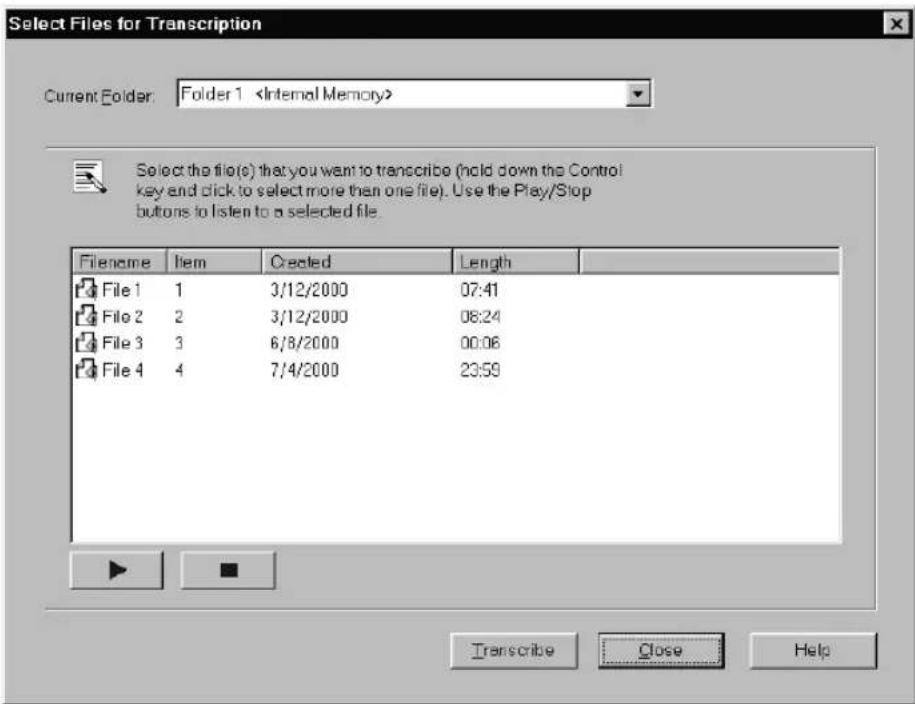The image size is (915, 704).
Task: Click the Close button at bottom
Action: pyautogui.click(x=661, y=650)
